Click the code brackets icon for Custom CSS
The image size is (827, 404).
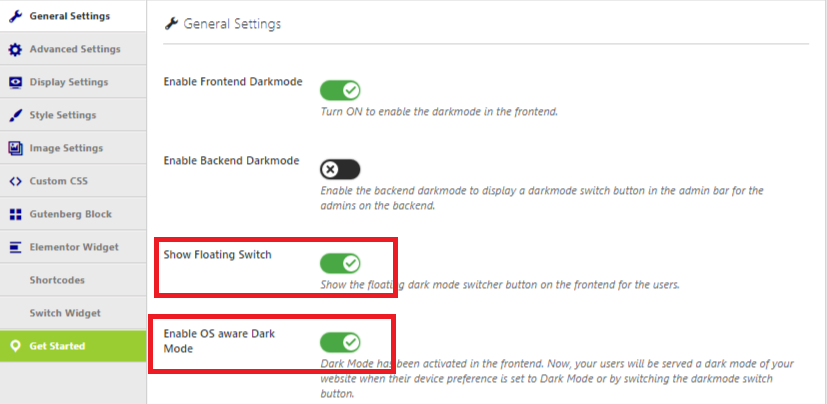pyautogui.click(x=15, y=181)
